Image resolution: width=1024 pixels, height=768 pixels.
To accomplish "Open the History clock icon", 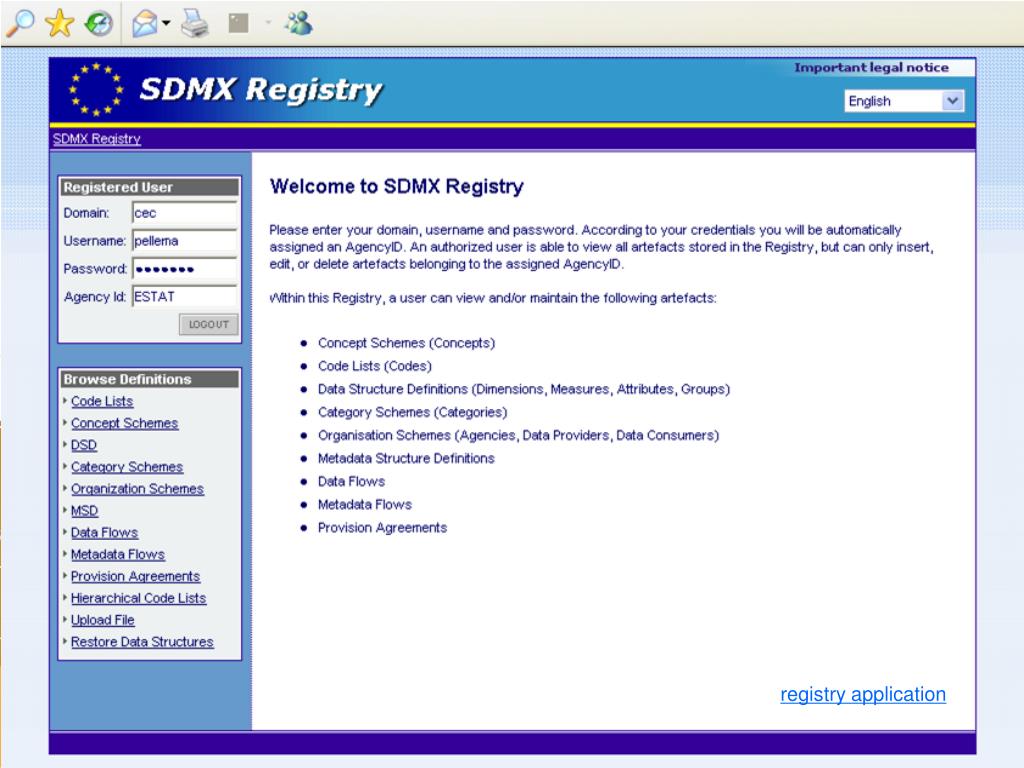I will click(99, 24).
